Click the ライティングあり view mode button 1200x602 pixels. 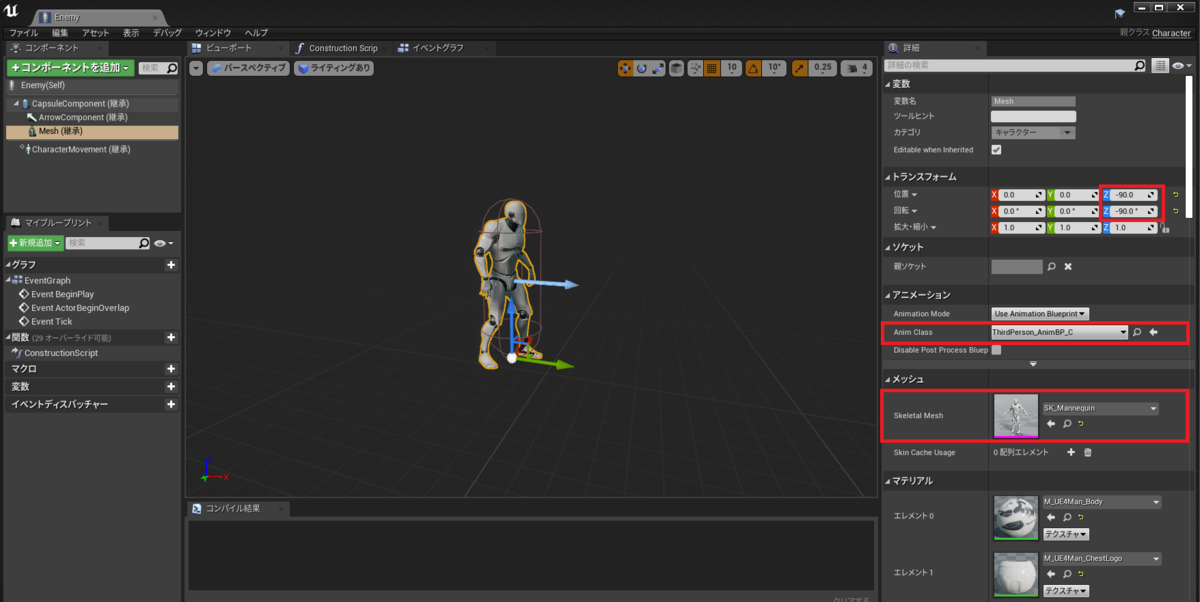tap(334, 68)
